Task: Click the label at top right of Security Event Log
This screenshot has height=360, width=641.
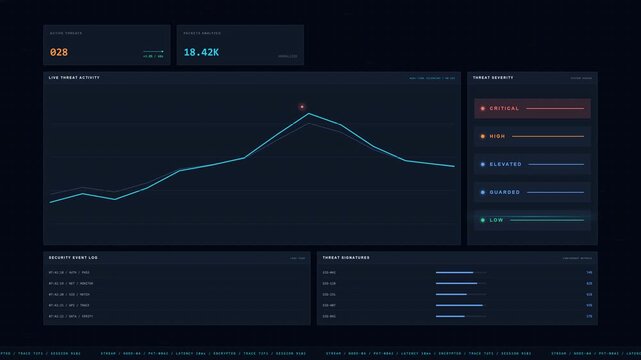Action: (297, 258)
